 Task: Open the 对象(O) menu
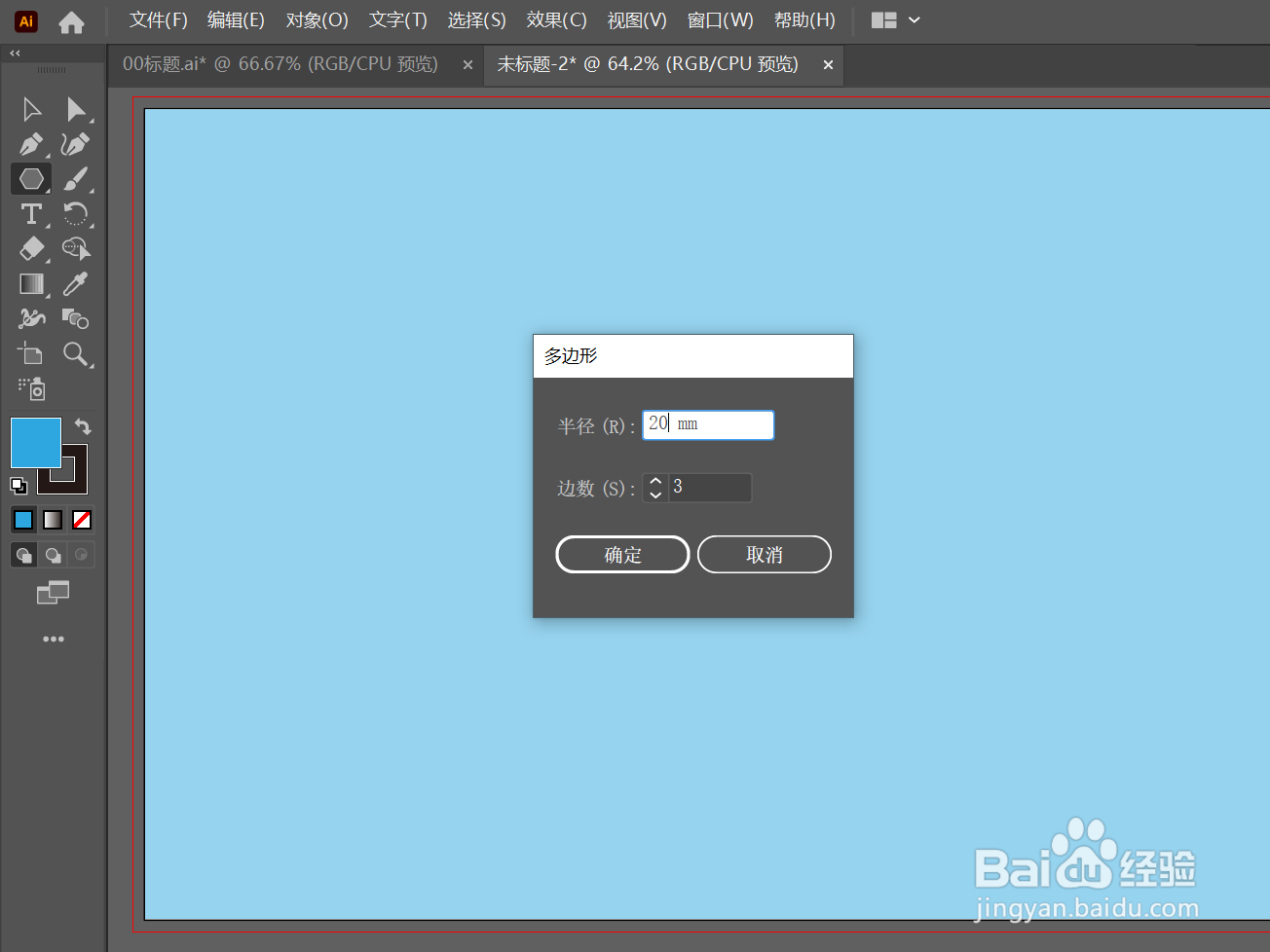[x=317, y=20]
